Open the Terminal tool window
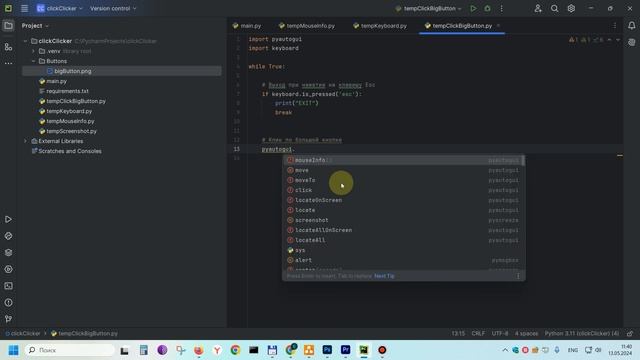 pyautogui.click(x=8, y=286)
